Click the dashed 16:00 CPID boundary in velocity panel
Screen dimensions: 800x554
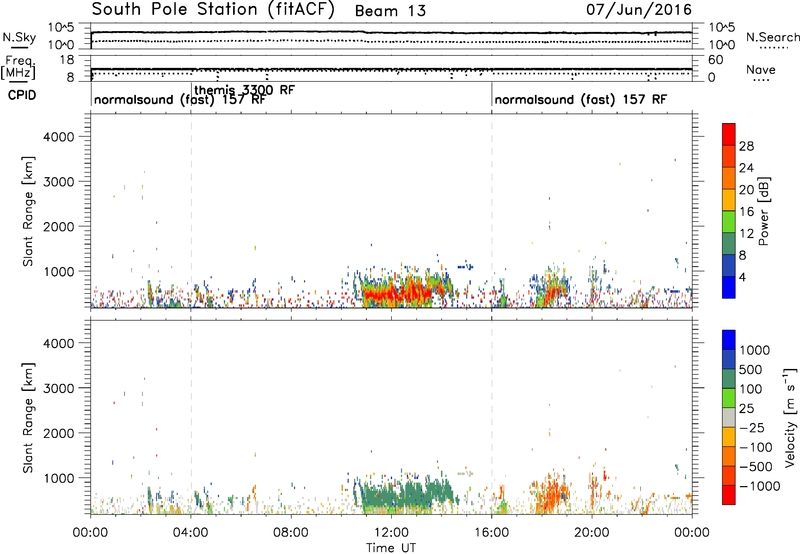click(492, 416)
